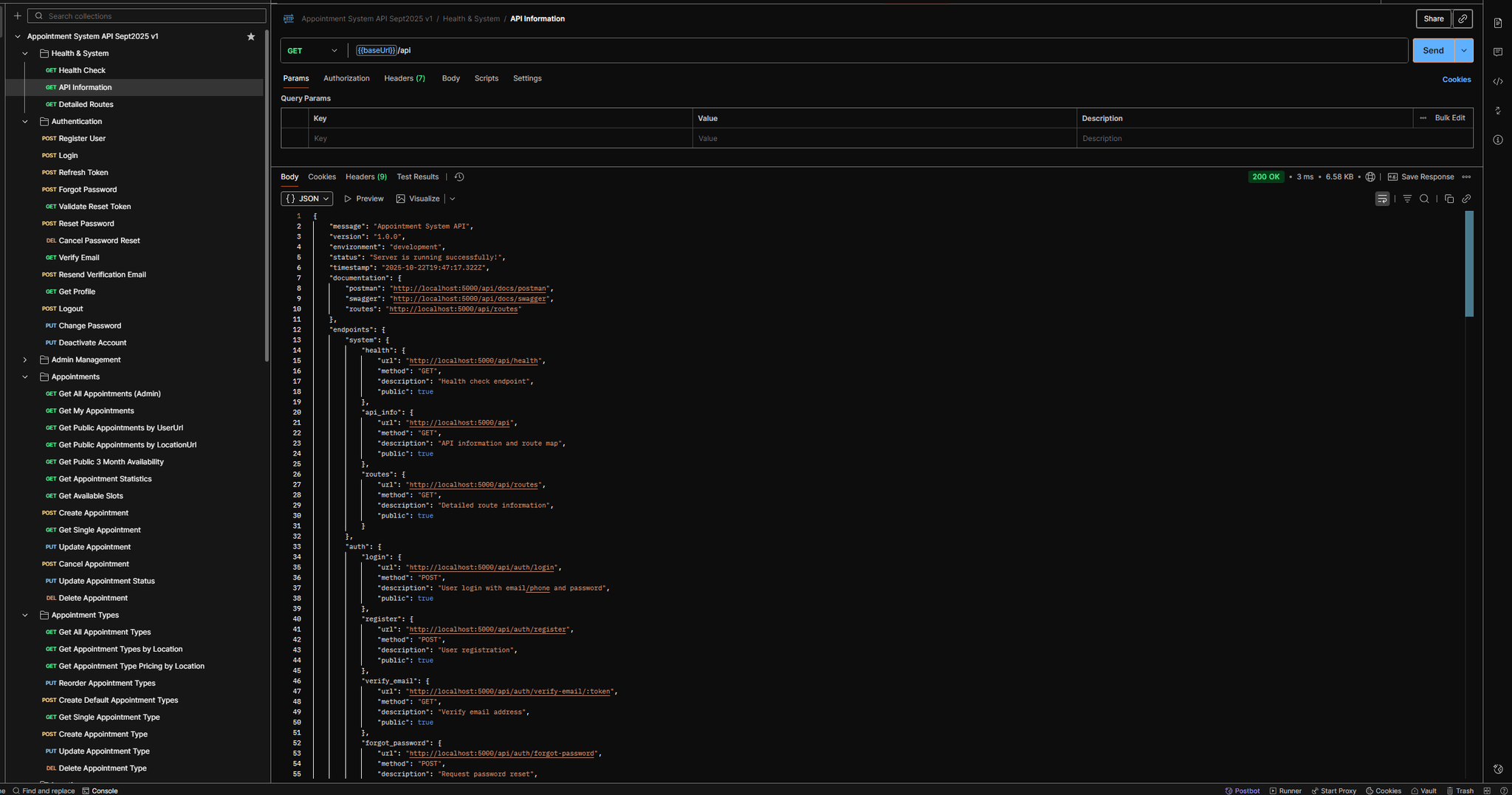Open the network globe icon in response bar
This screenshot has height=795, width=1512.
coord(1370,177)
